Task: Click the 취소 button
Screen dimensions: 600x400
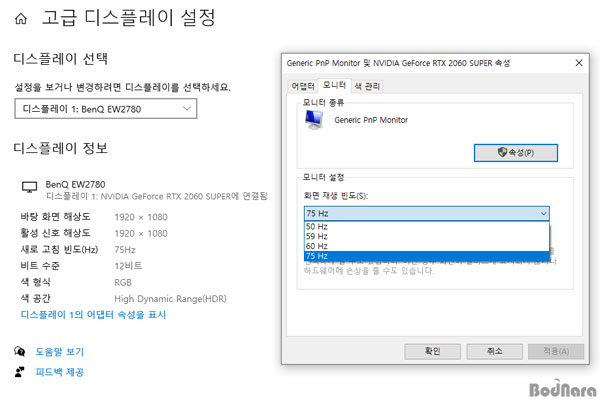Action: click(494, 351)
